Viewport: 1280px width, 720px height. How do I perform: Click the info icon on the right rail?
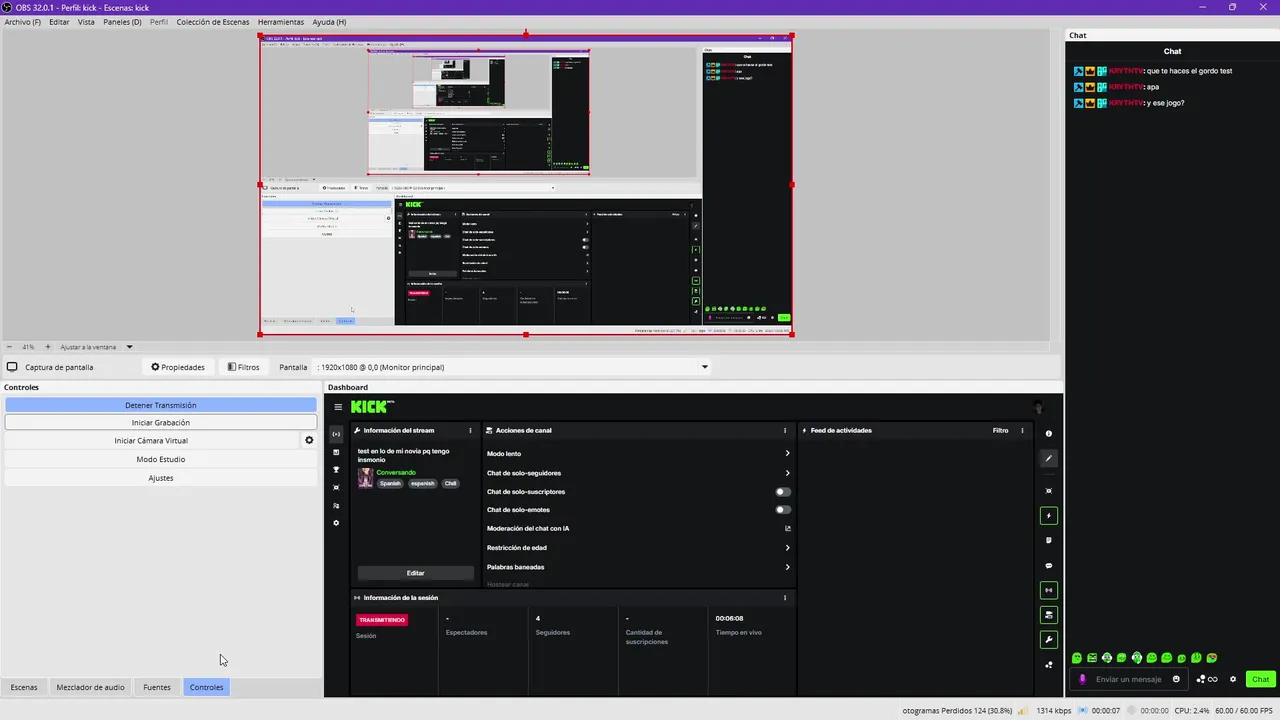(1048, 434)
